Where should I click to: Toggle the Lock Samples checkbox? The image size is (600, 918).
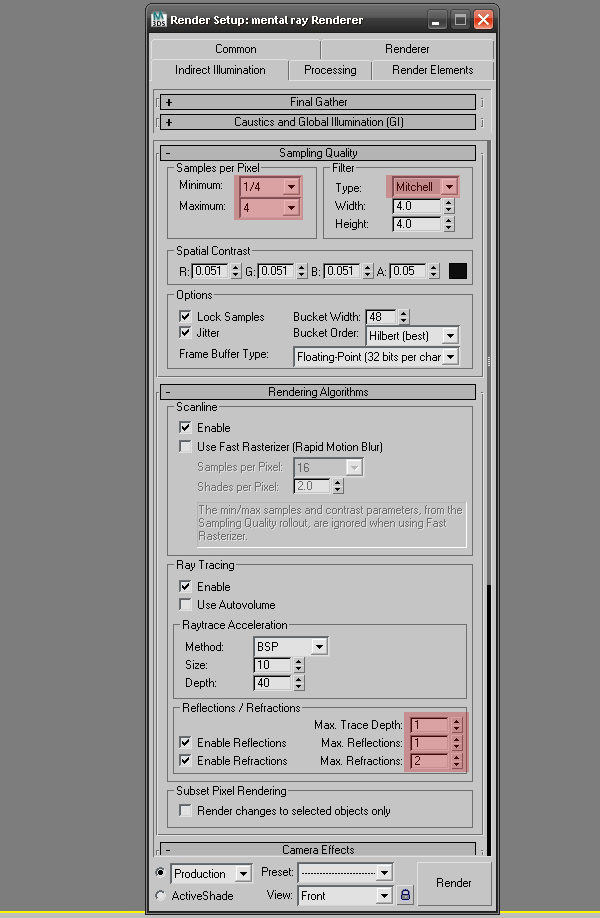click(x=185, y=316)
